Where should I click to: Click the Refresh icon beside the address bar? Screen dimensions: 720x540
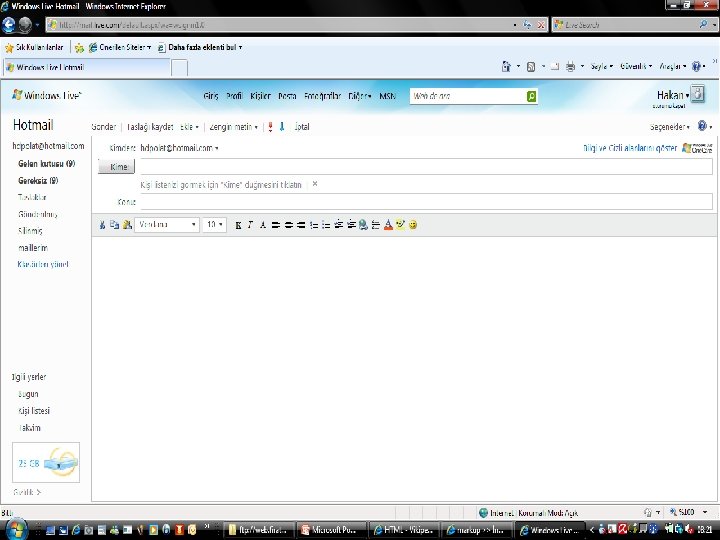[x=527, y=25]
